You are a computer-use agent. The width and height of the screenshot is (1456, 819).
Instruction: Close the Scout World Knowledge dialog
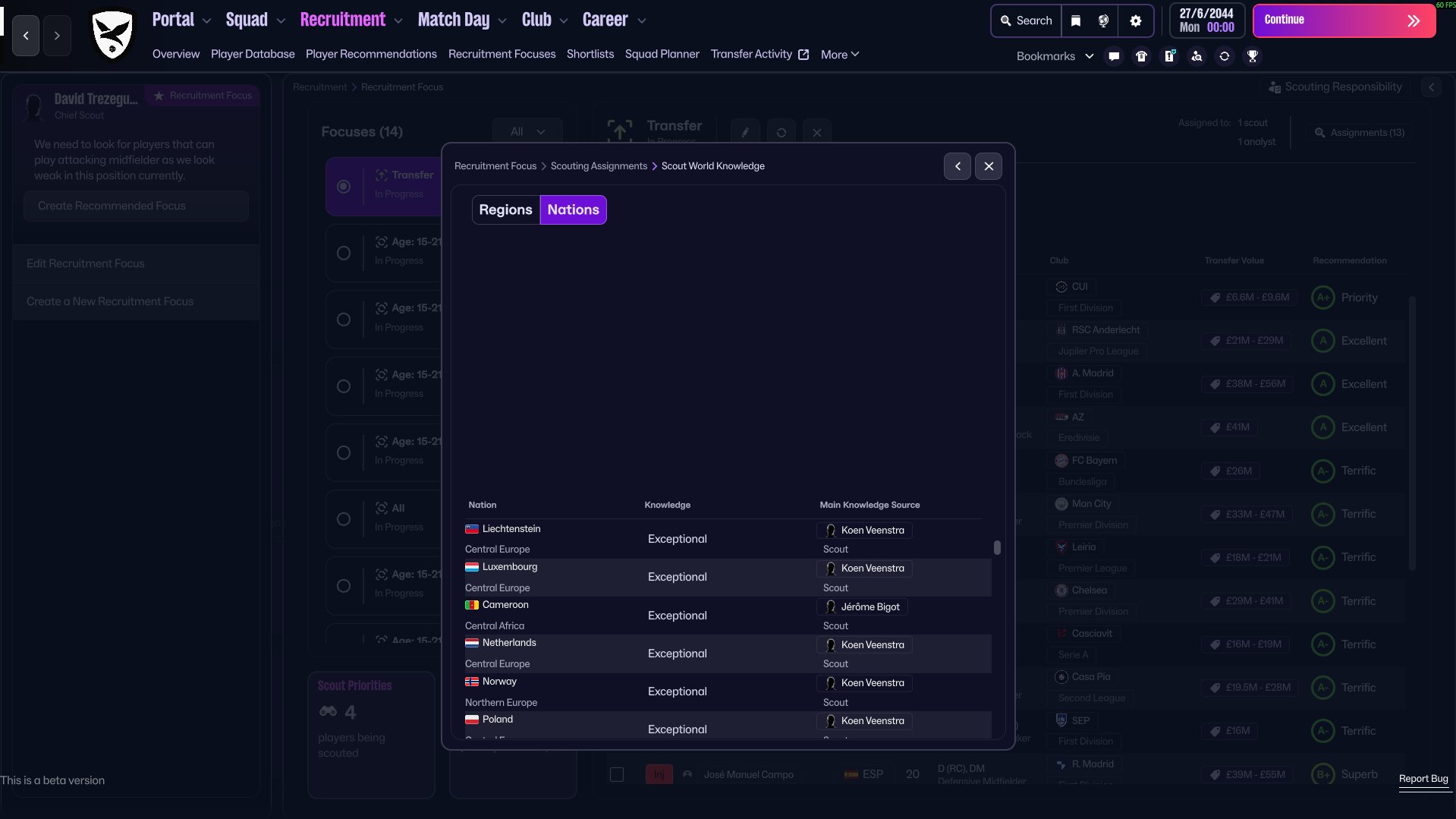989,166
